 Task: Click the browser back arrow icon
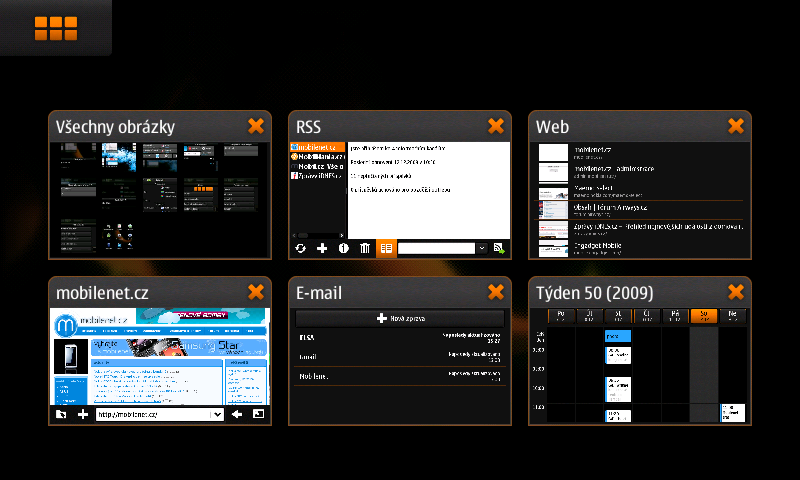(237, 414)
